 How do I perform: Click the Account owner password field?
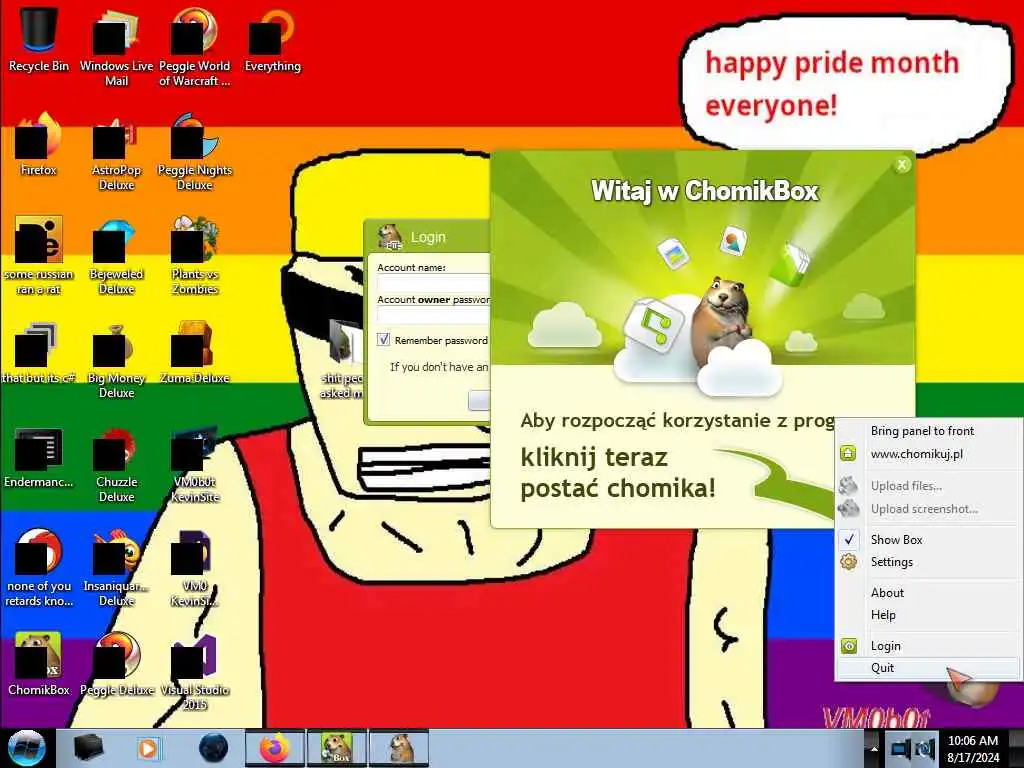434,315
